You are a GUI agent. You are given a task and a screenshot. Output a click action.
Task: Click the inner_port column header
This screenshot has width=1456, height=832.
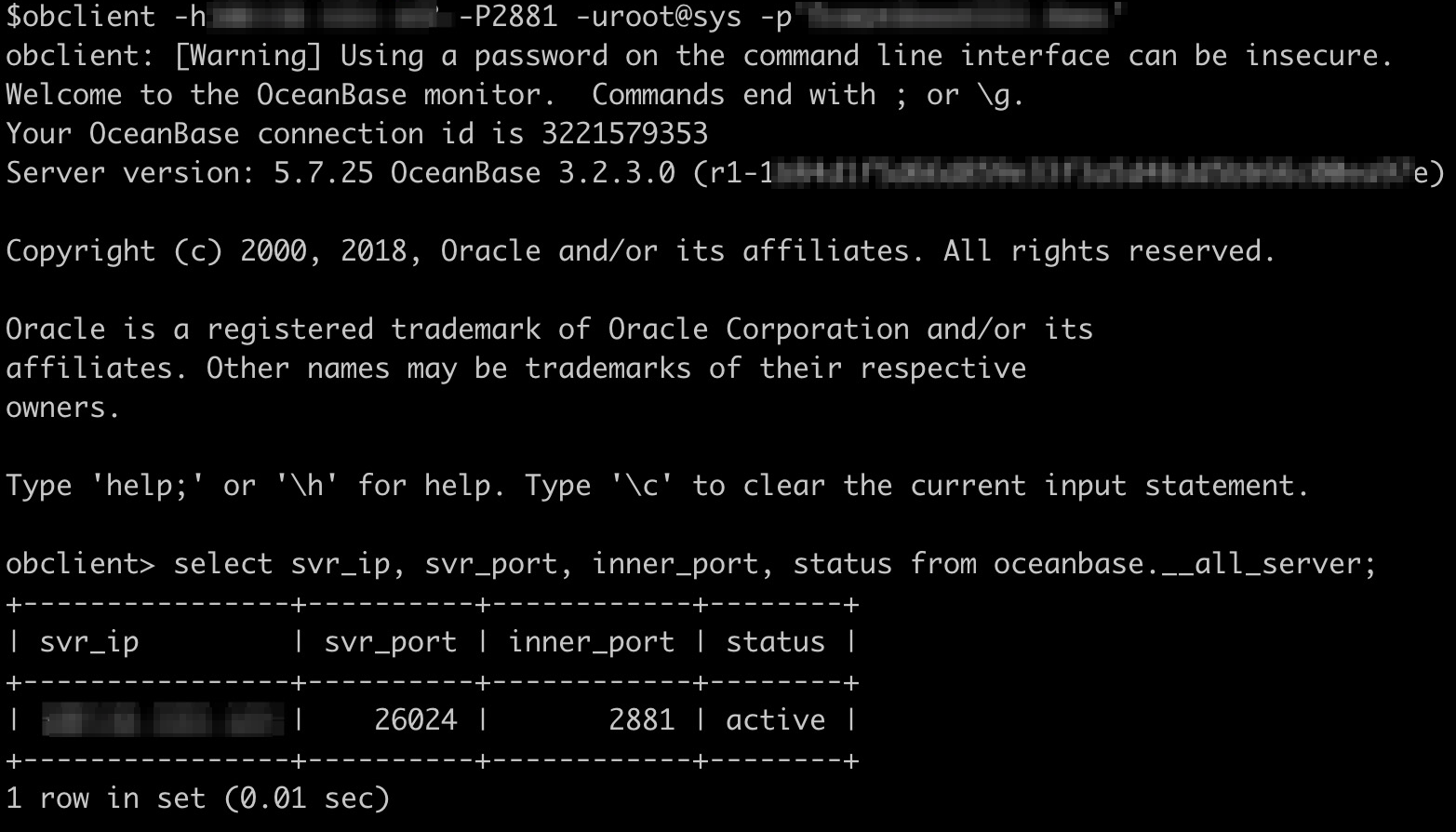(591, 642)
